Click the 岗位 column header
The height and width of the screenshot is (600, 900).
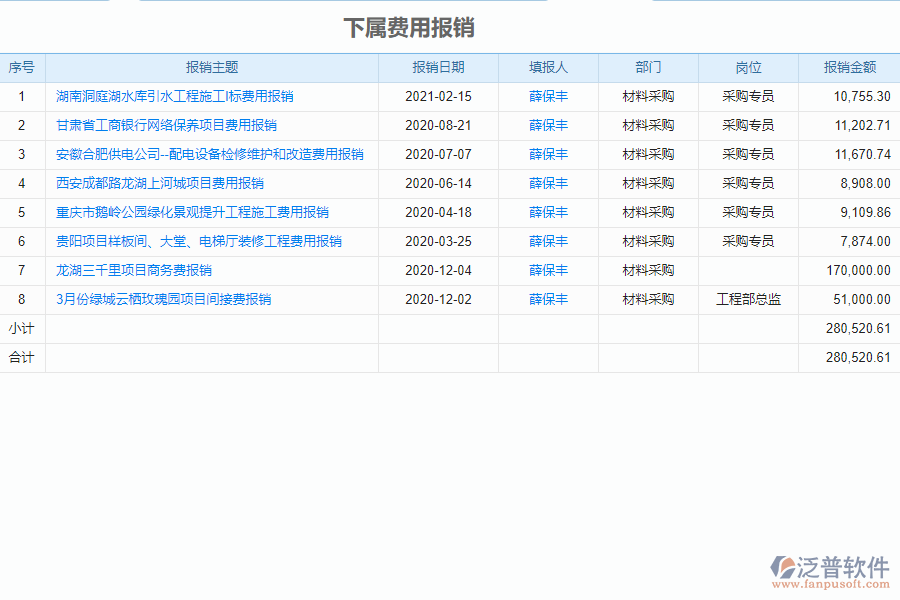click(x=747, y=67)
